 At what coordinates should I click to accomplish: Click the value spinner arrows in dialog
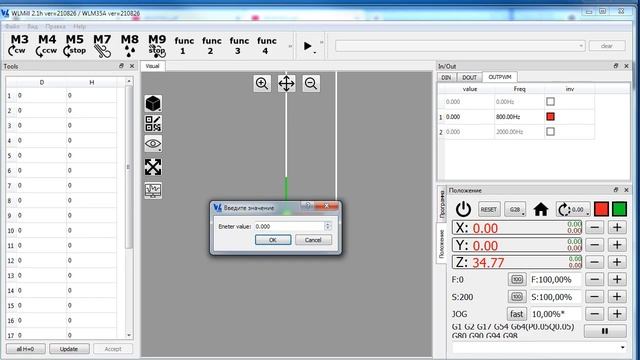327,226
